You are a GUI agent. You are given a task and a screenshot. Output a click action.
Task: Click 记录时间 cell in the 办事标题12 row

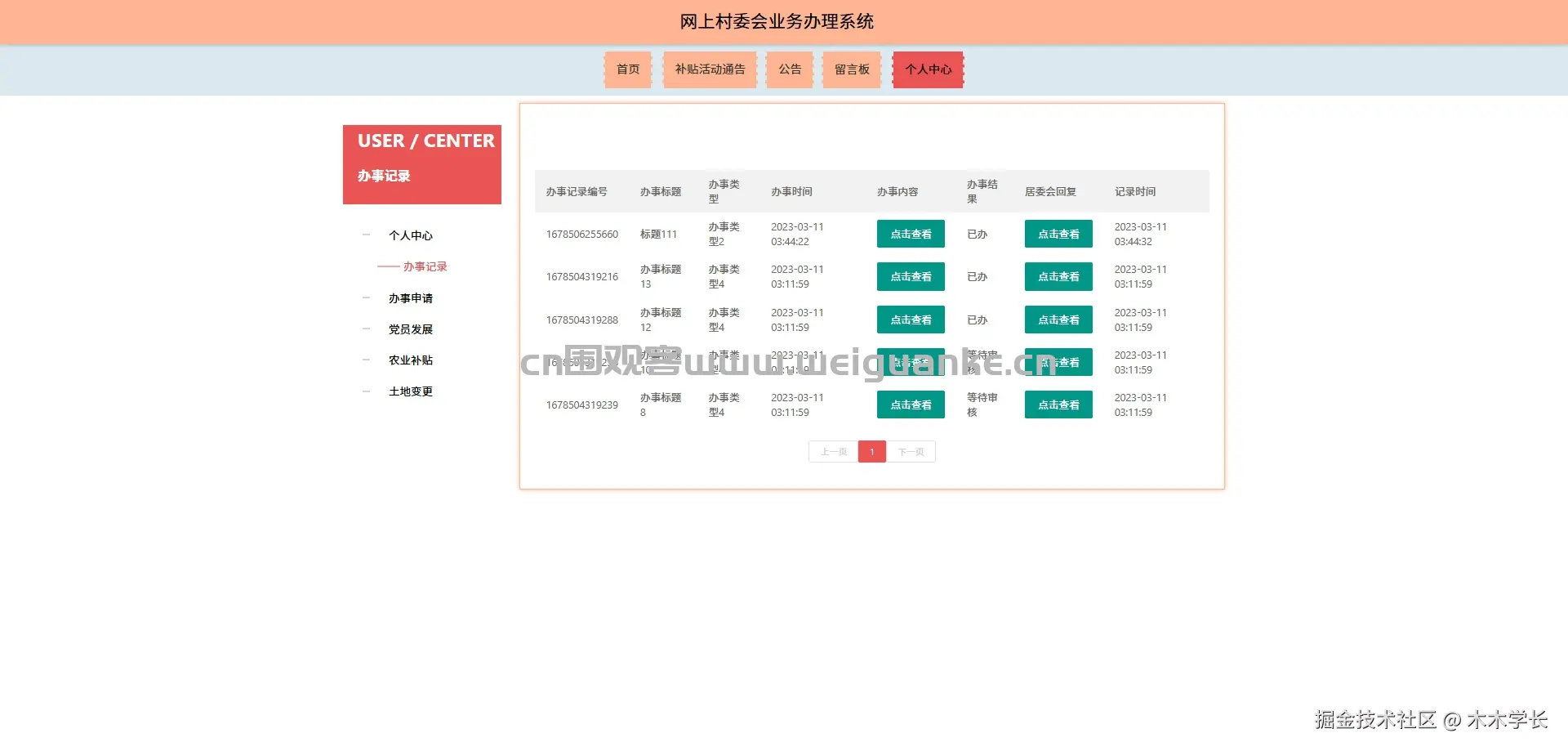pos(1141,320)
